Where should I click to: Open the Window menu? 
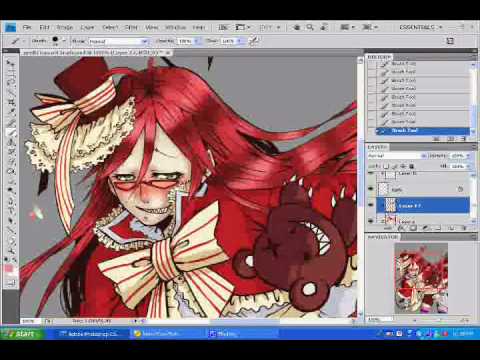pyautogui.click(x=175, y=27)
